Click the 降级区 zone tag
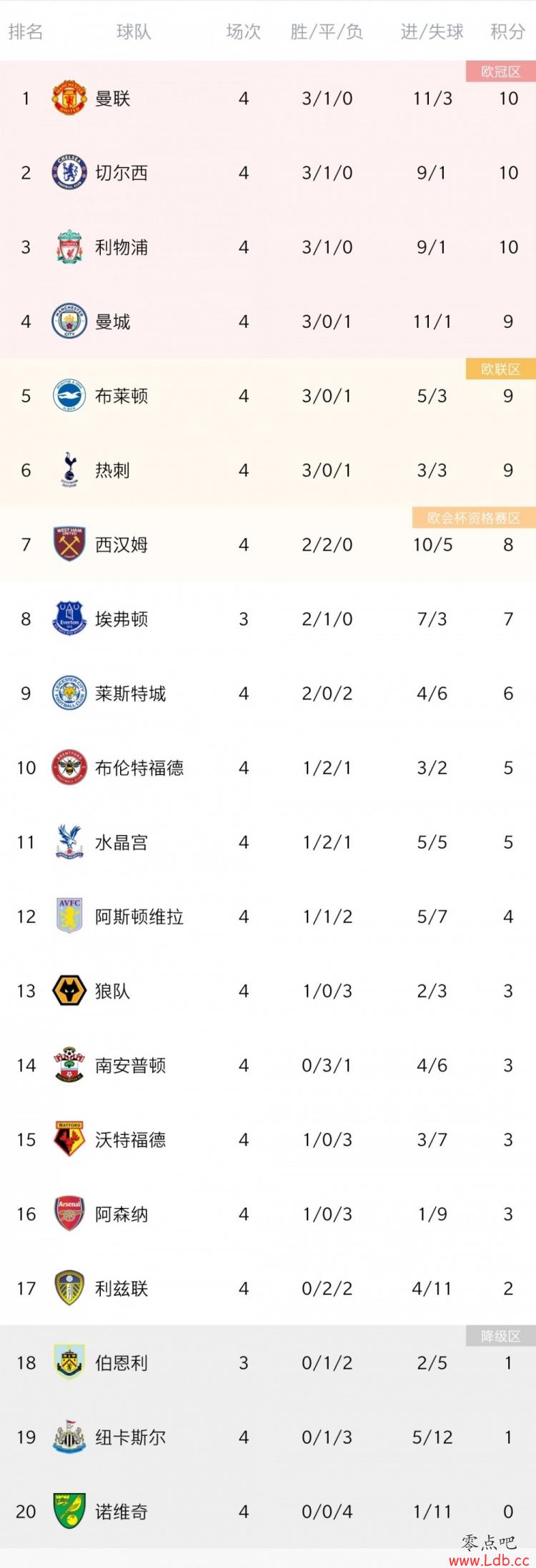Screen dimensions: 536x1568 (x=500, y=1336)
